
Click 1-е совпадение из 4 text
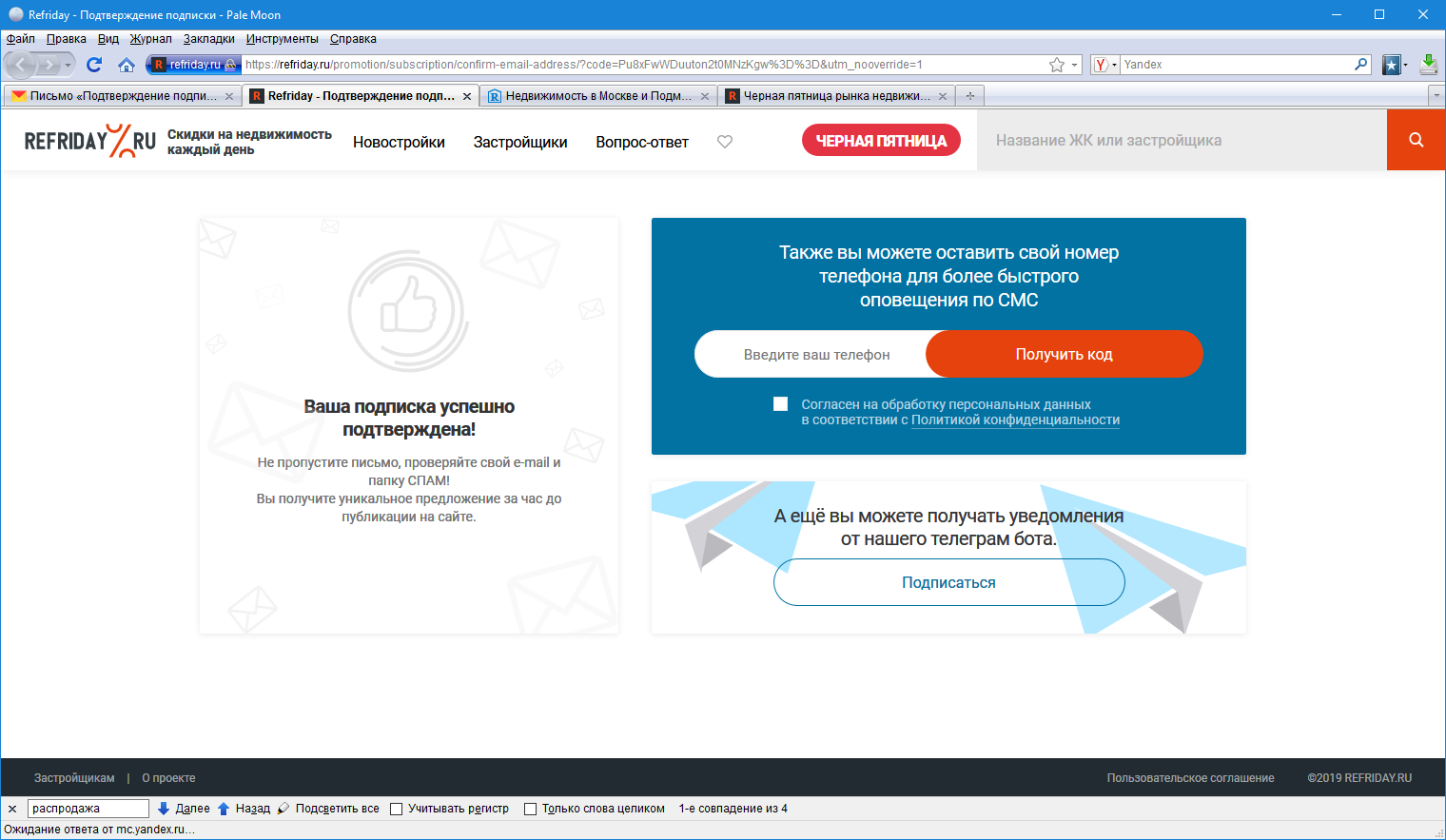[733, 809]
